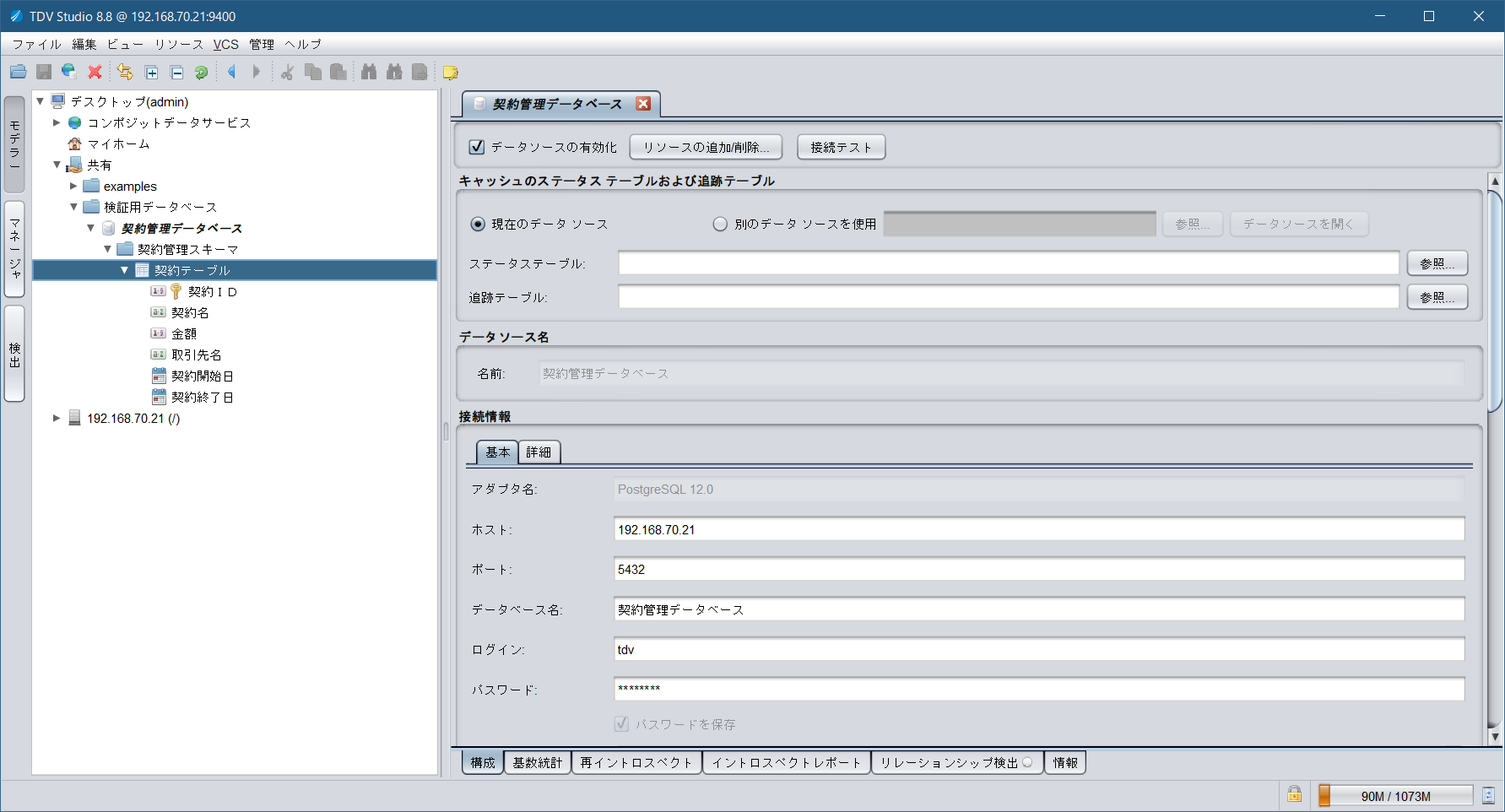Go back with blue left arrow
Viewport: 1505px width, 812px height.
point(231,73)
